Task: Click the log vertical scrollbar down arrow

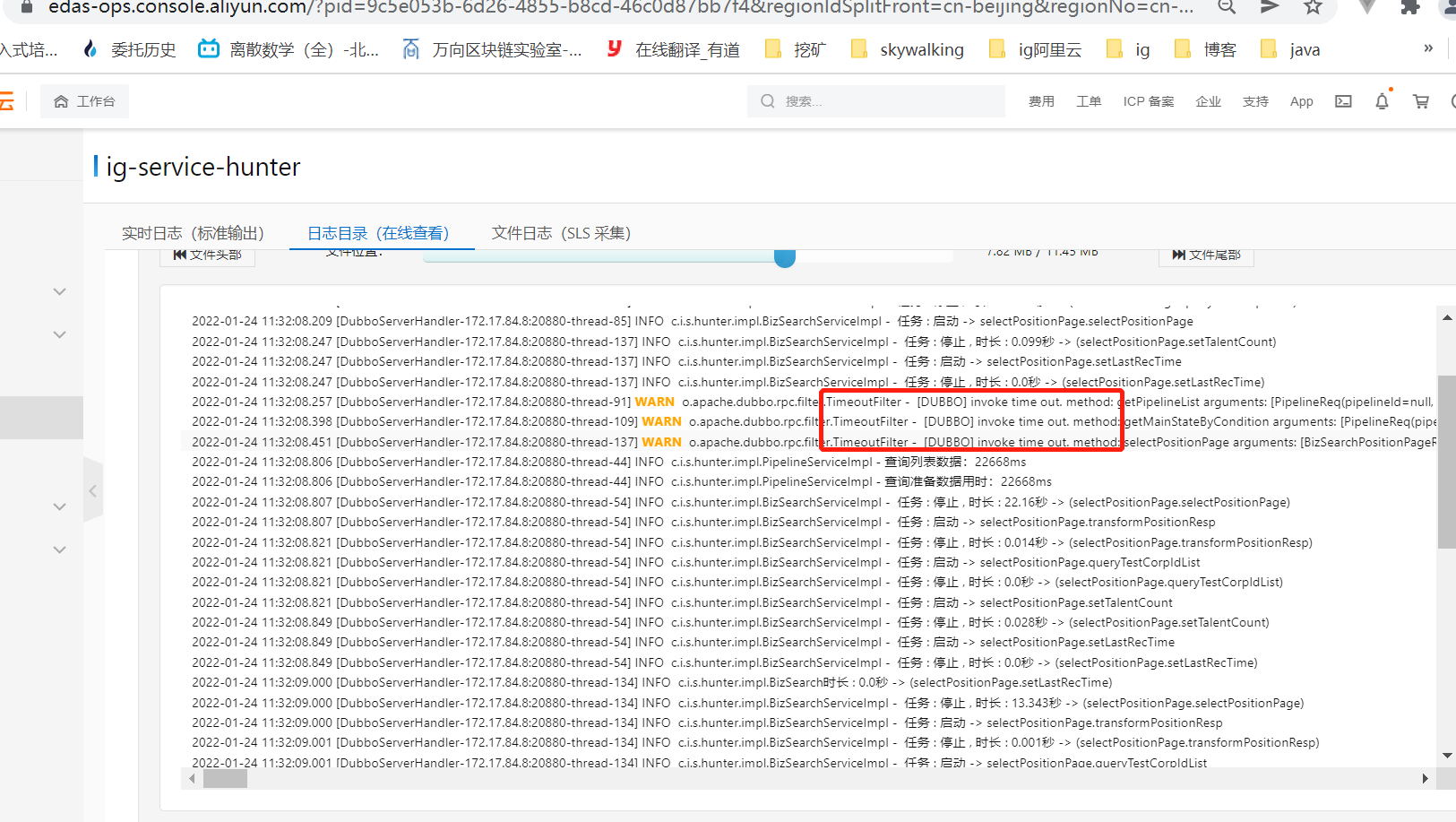Action: pos(1447,756)
